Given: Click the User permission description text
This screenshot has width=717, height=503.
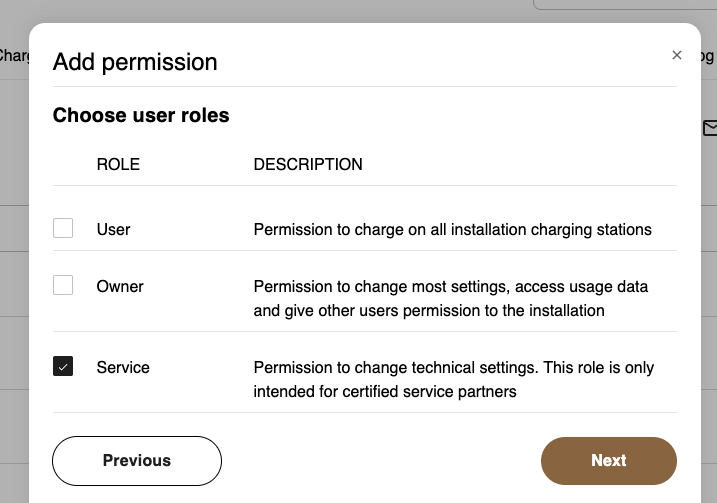Looking at the screenshot, I should click(x=452, y=230).
